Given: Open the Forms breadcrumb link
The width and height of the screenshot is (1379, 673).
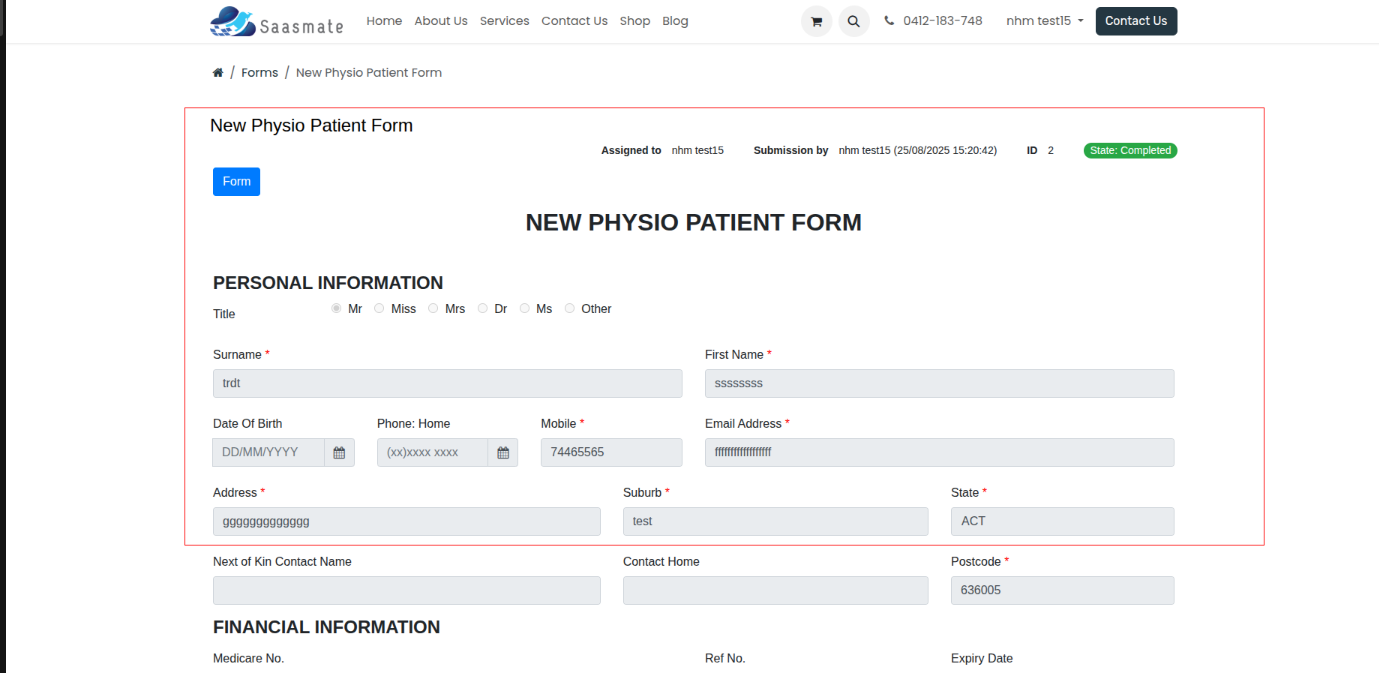Looking at the screenshot, I should (259, 73).
